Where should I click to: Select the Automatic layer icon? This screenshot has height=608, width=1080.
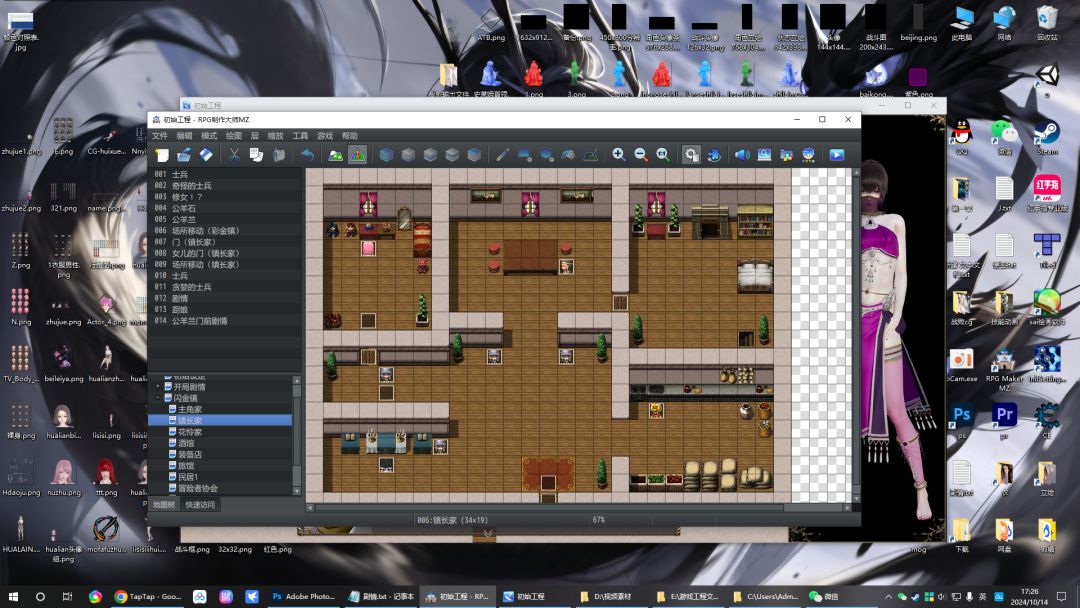386,155
